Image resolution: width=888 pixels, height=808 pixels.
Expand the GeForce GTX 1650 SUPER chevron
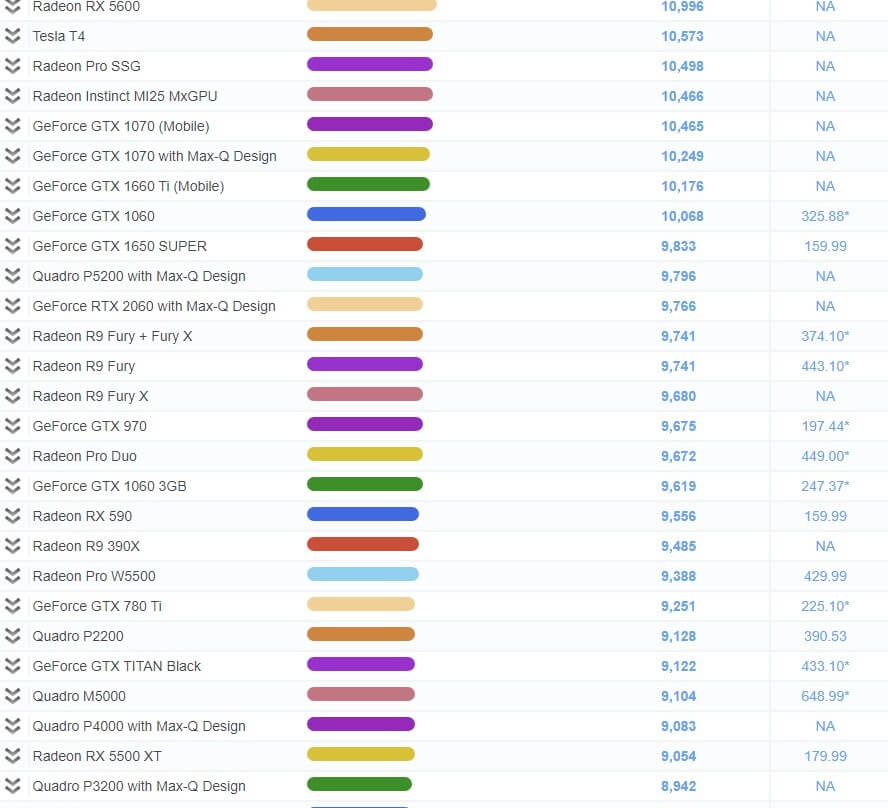(x=12, y=246)
